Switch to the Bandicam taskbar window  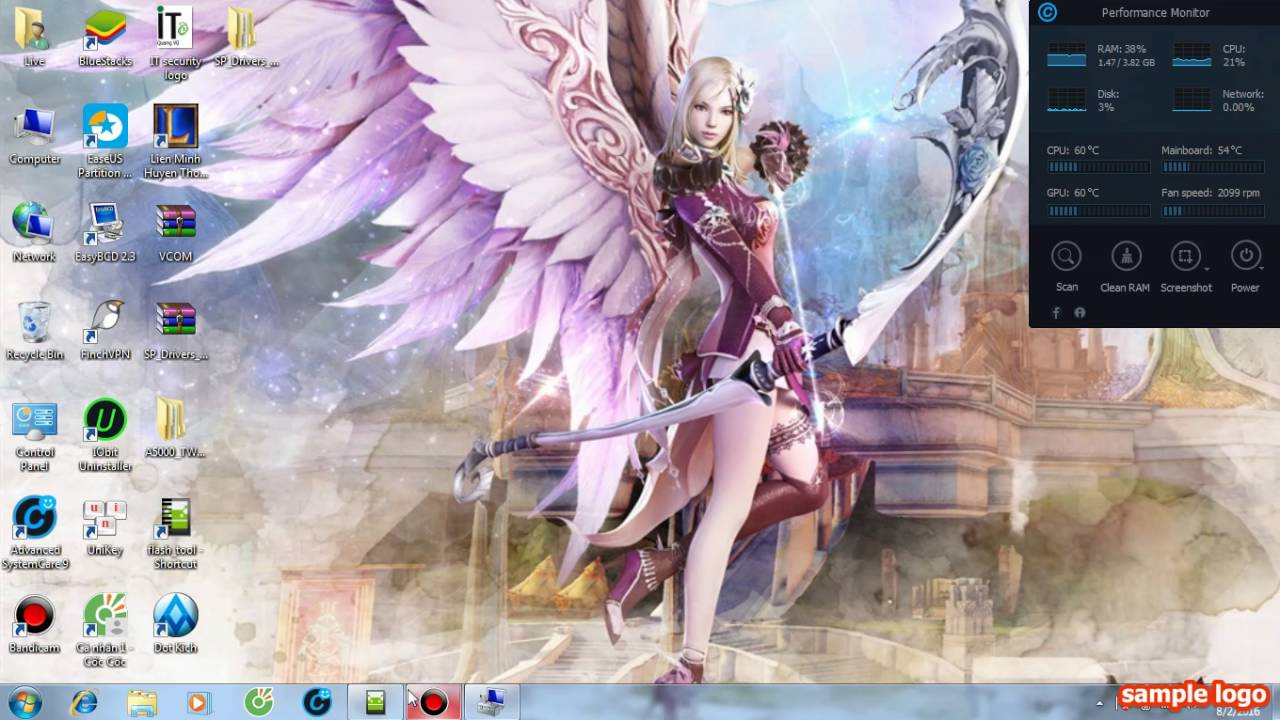[433, 702]
